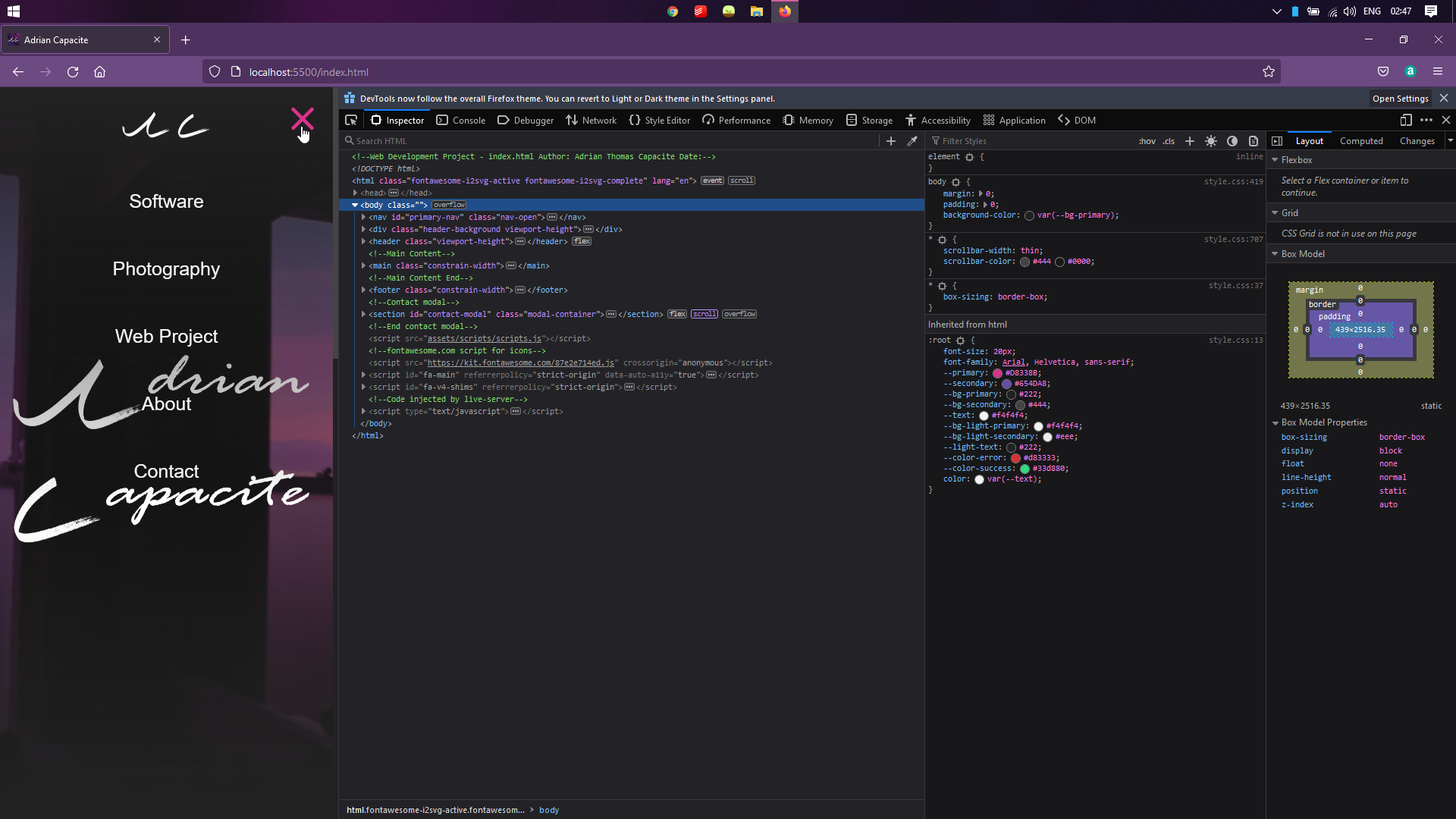Toggle the three-pane inspector layout icon
Image resolution: width=1456 pixels, height=819 pixels.
(x=1277, y=141)
